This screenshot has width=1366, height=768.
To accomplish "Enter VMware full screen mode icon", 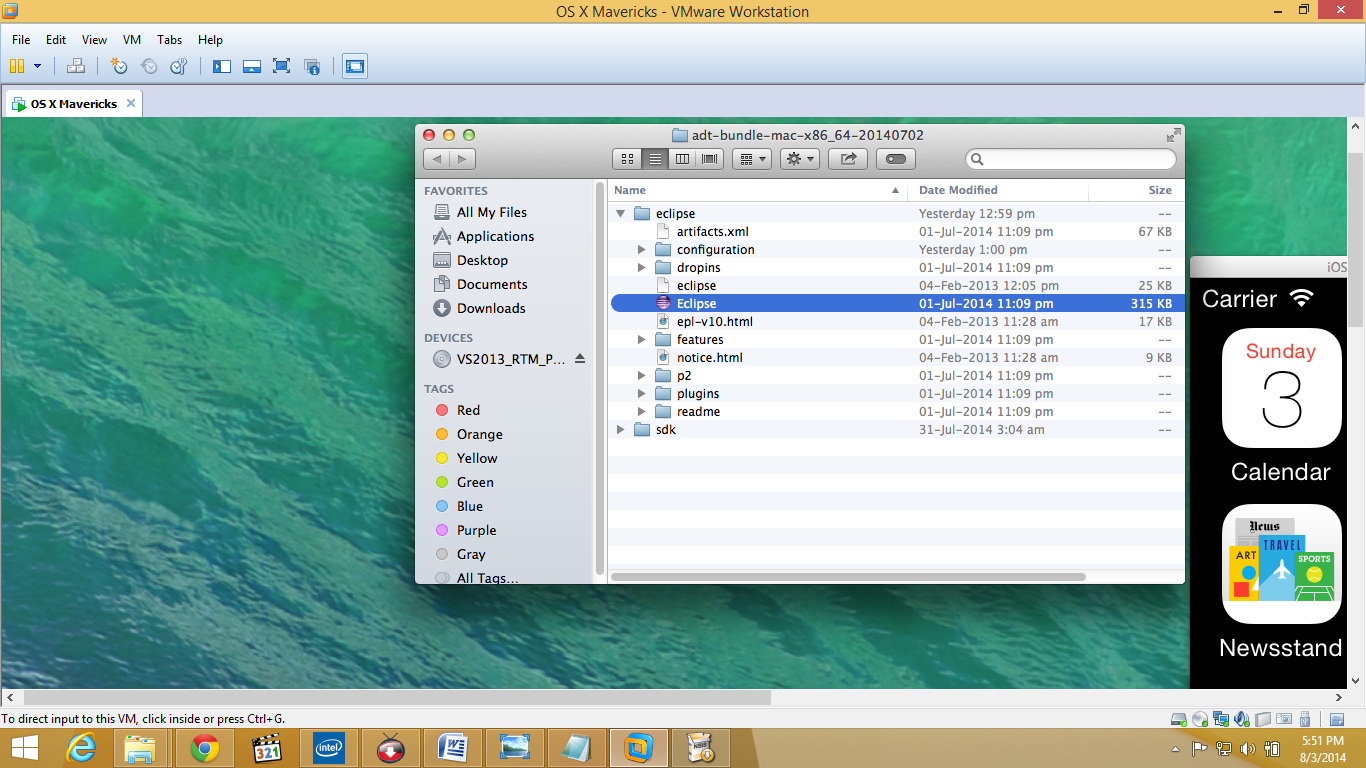I will click(282, 66).
